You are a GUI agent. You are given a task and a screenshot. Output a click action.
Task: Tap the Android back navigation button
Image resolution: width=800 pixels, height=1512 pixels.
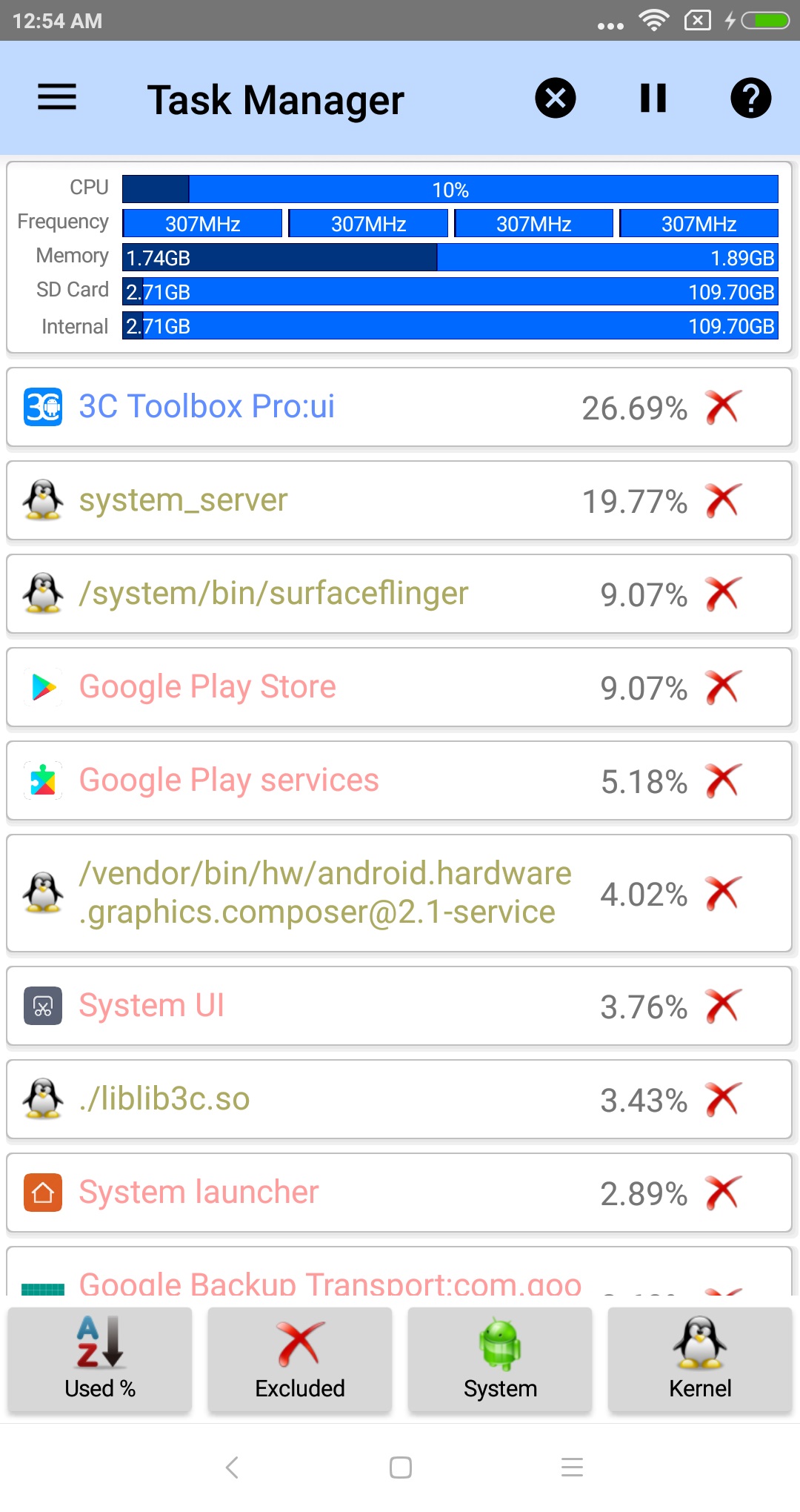[x=232, y=1467]
